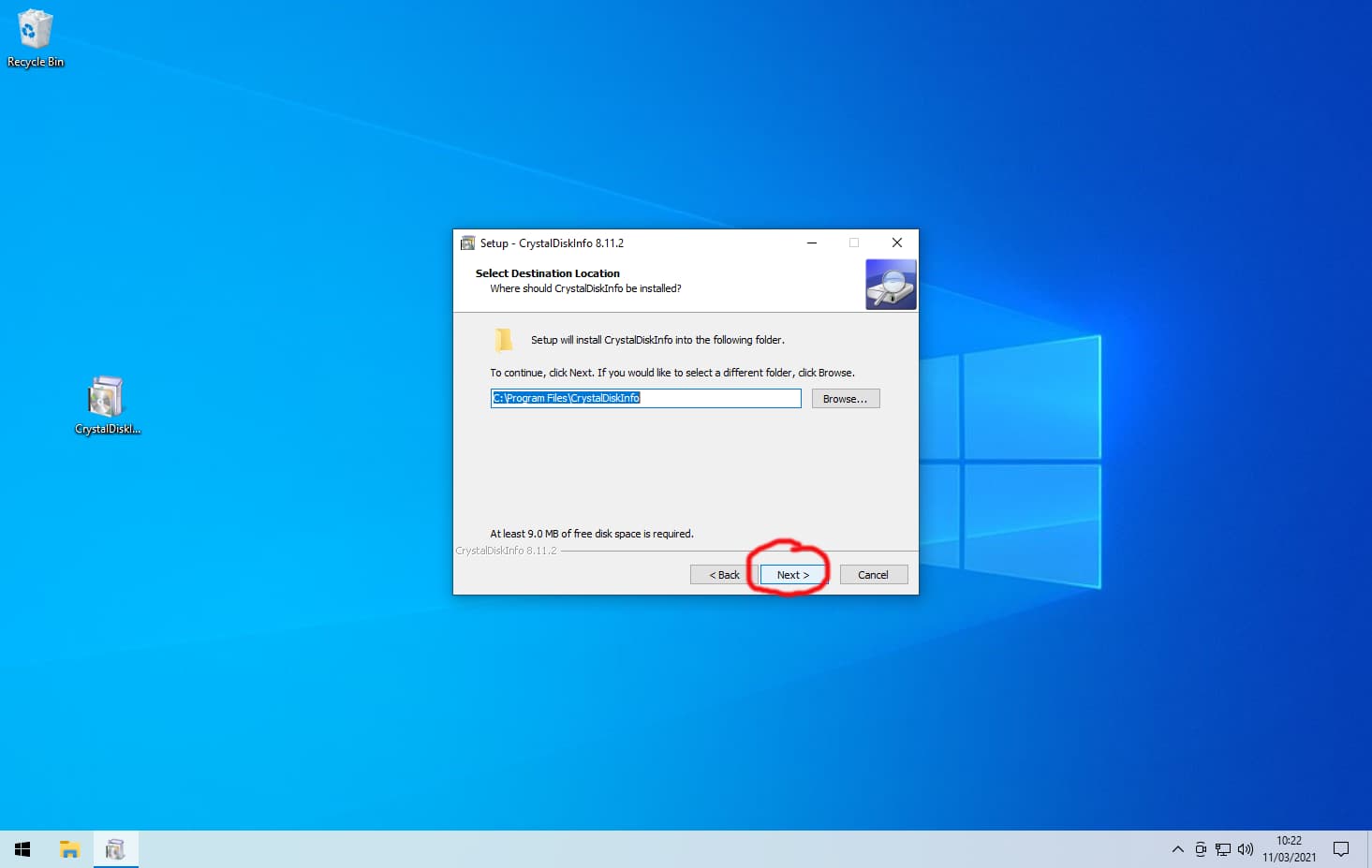Close the Setup dialog with X
1372x868 pixels.
[x=897, y=243]
